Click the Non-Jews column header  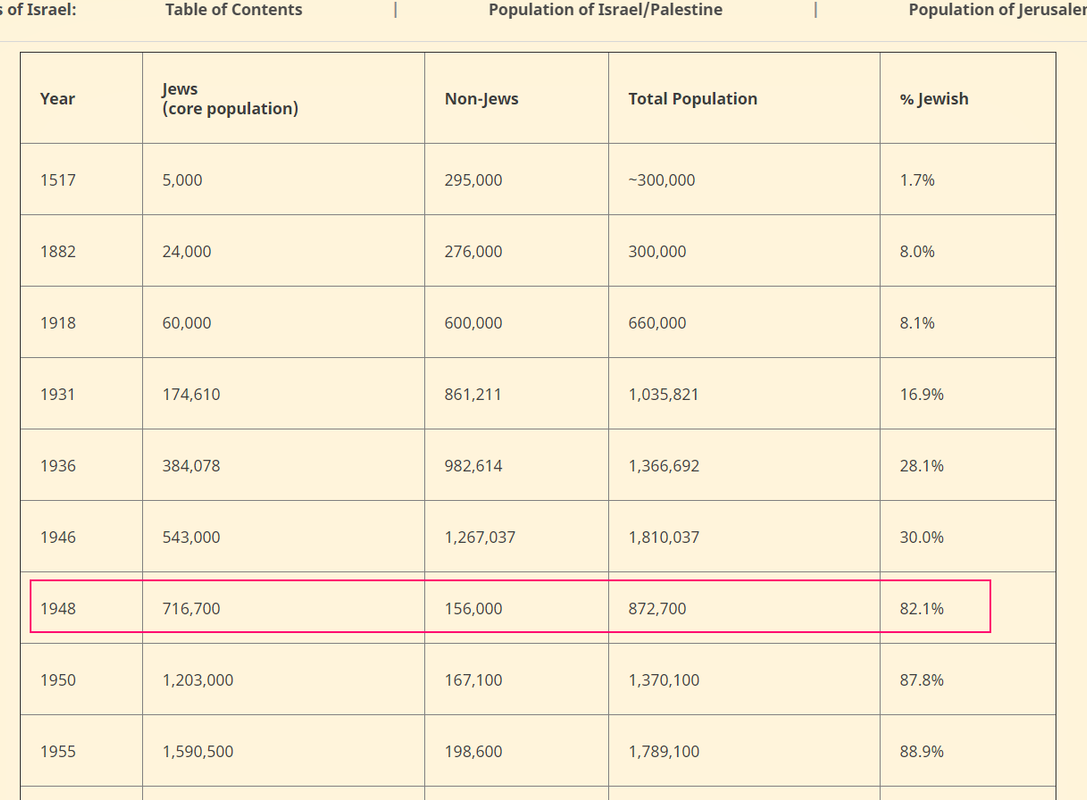click(516, 98)
